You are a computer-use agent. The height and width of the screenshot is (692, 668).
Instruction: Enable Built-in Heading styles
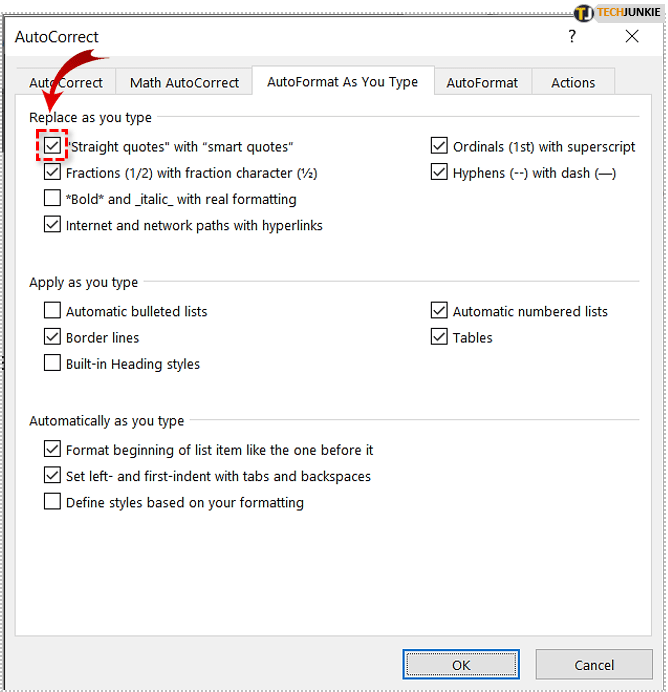coord(53,364)
